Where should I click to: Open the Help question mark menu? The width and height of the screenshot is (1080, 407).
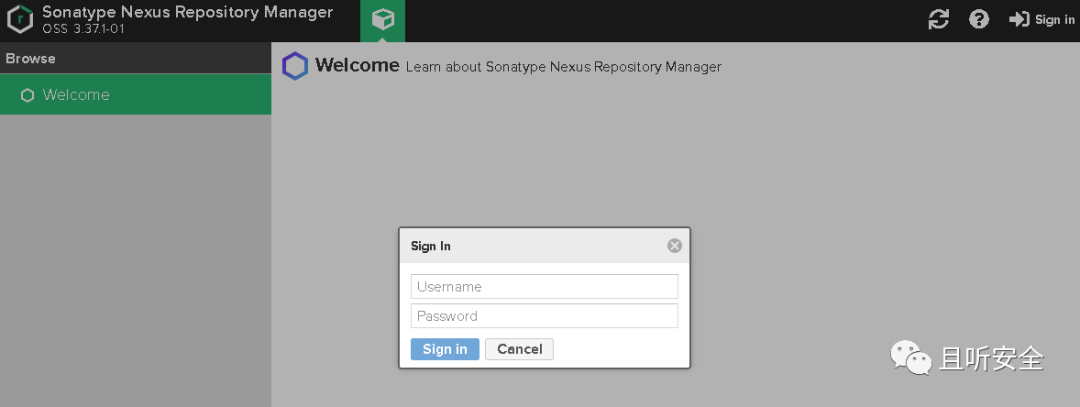(x=979, y=19)
